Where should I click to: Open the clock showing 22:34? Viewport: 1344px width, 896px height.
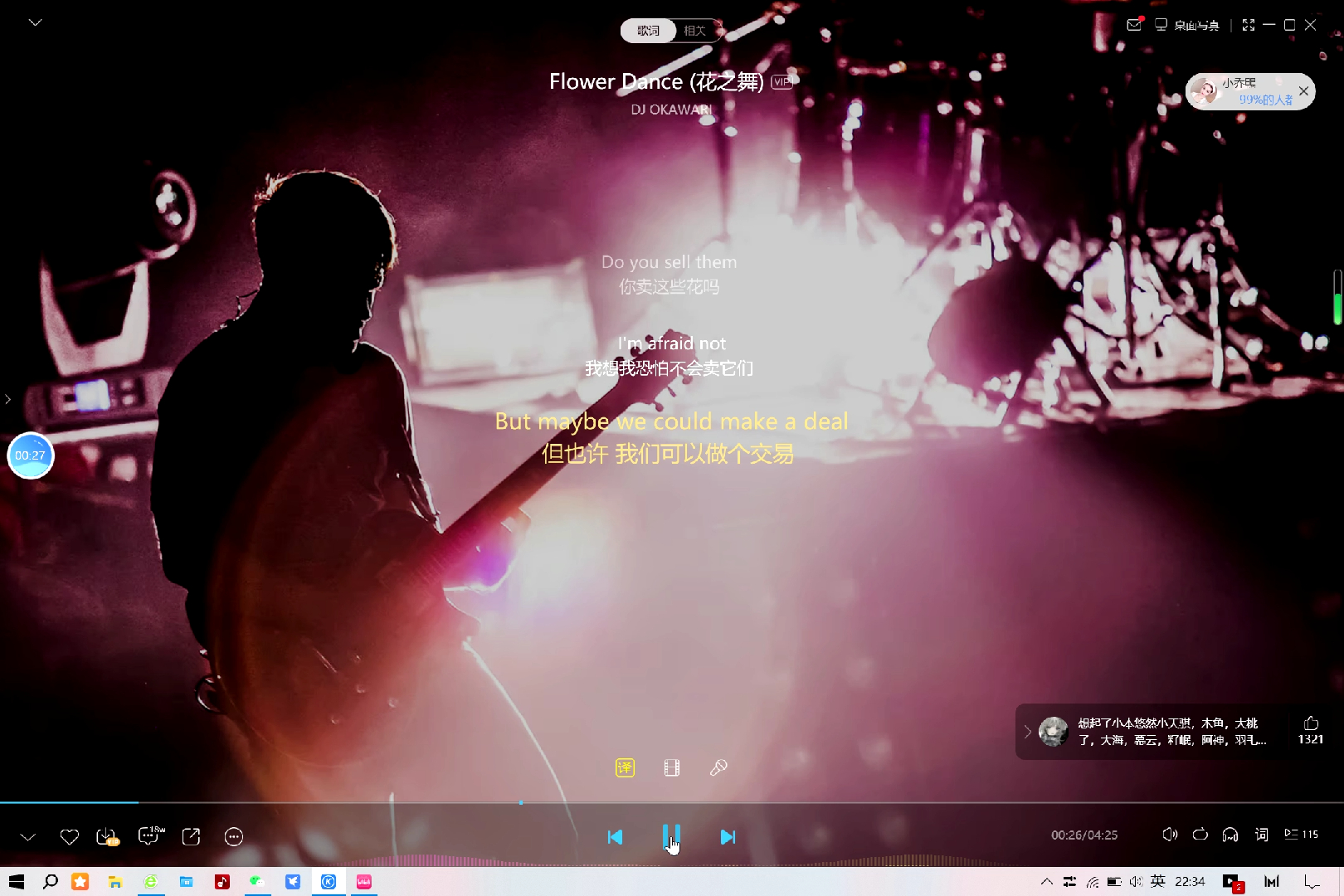tap(1190, 881)
